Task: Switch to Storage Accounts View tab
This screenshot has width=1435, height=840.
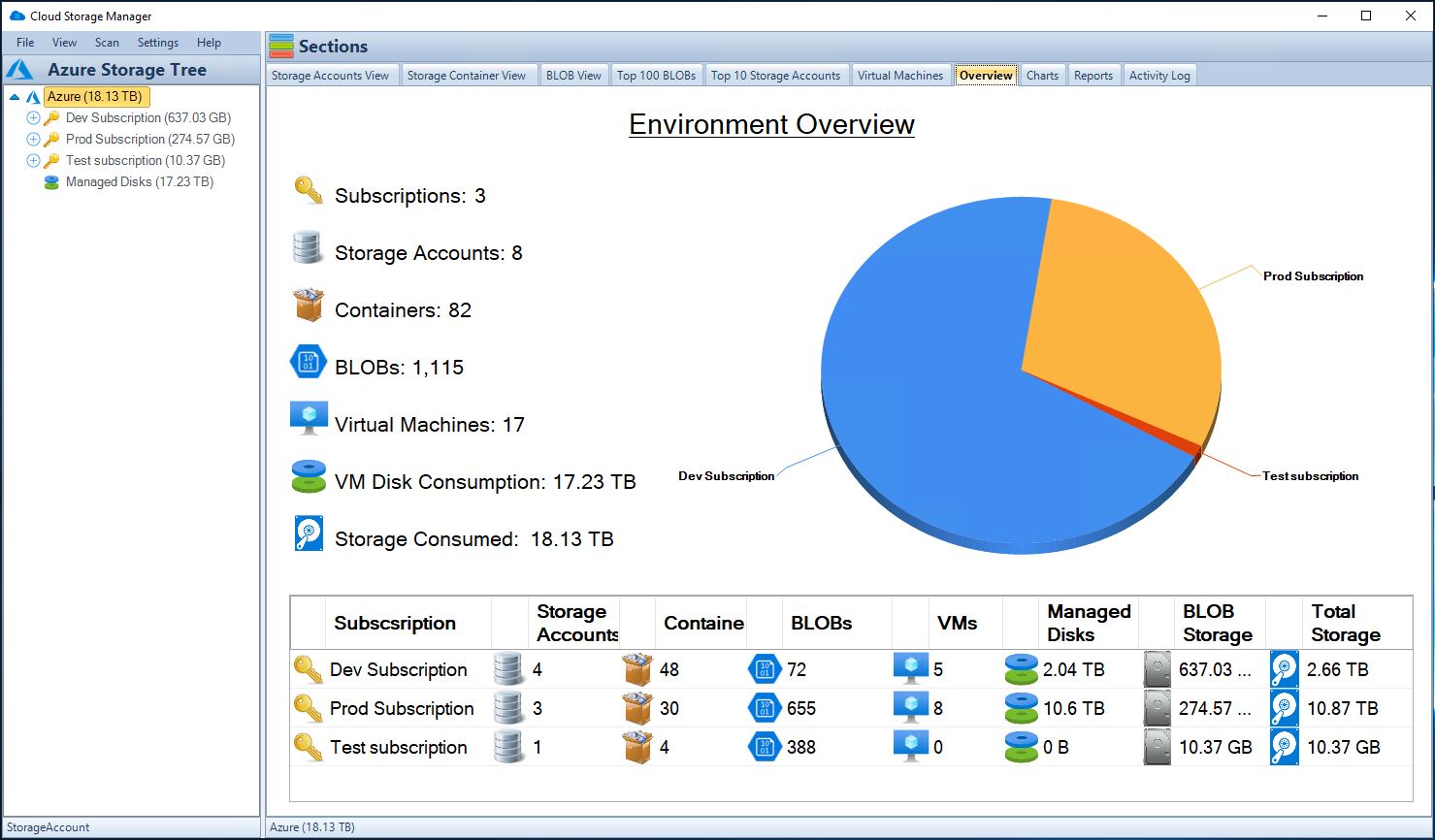Action: (x=330, y=76)
